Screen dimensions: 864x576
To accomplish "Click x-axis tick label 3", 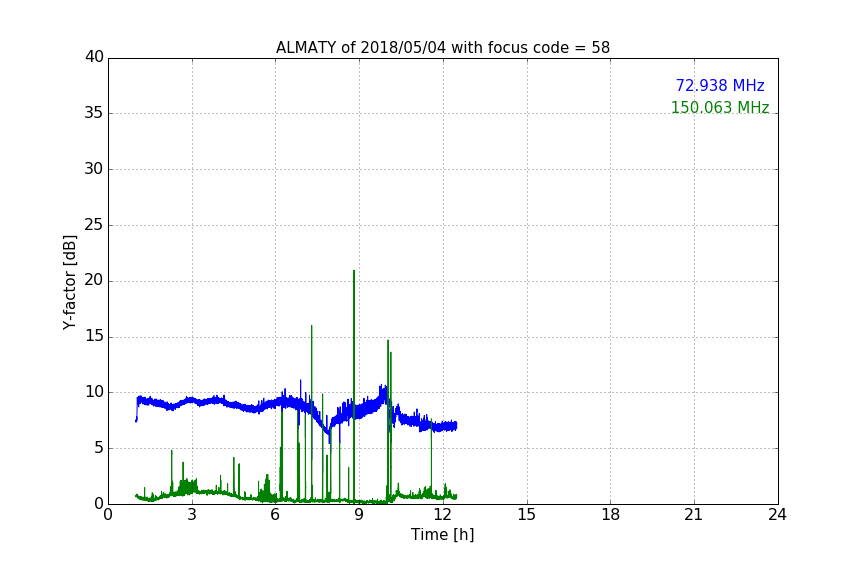I will coord(192,515).
